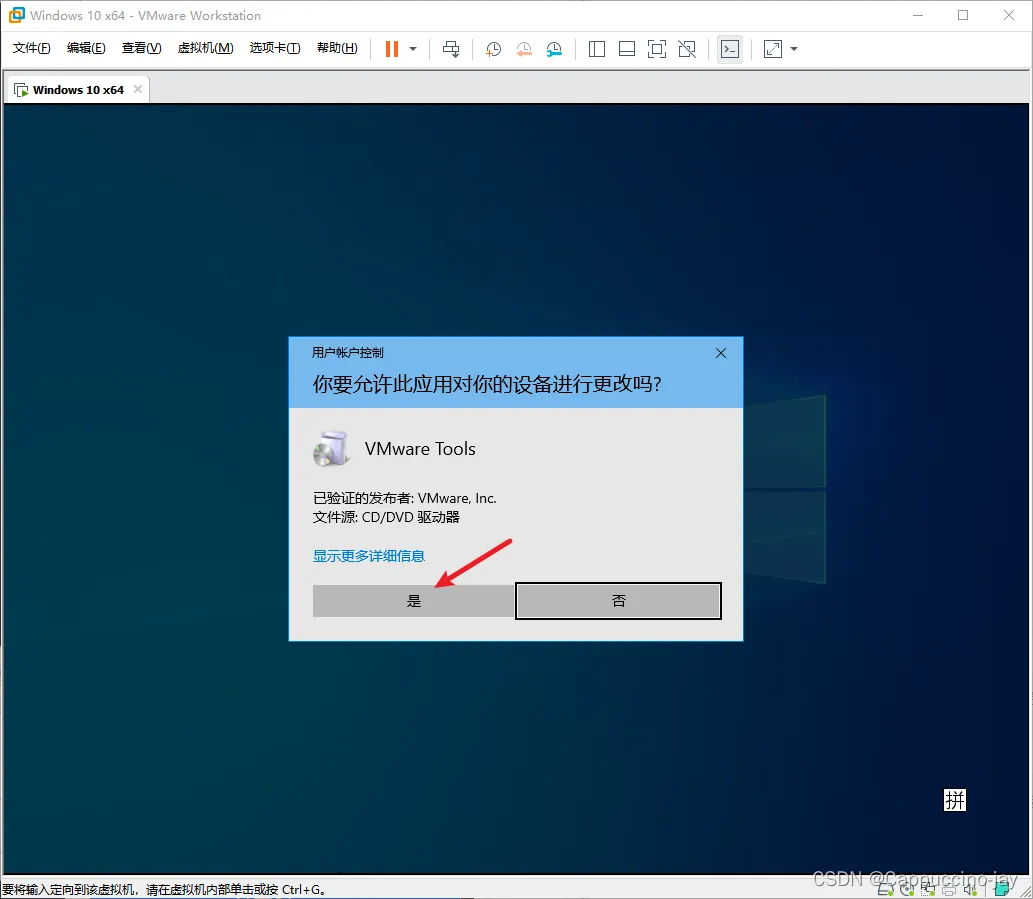Image resolution: width=1033 pixels, height=899 pixels.
Task: Toggle the thumbnail bar layout icon
Action: pyautogui.click(x=627, y=49)
